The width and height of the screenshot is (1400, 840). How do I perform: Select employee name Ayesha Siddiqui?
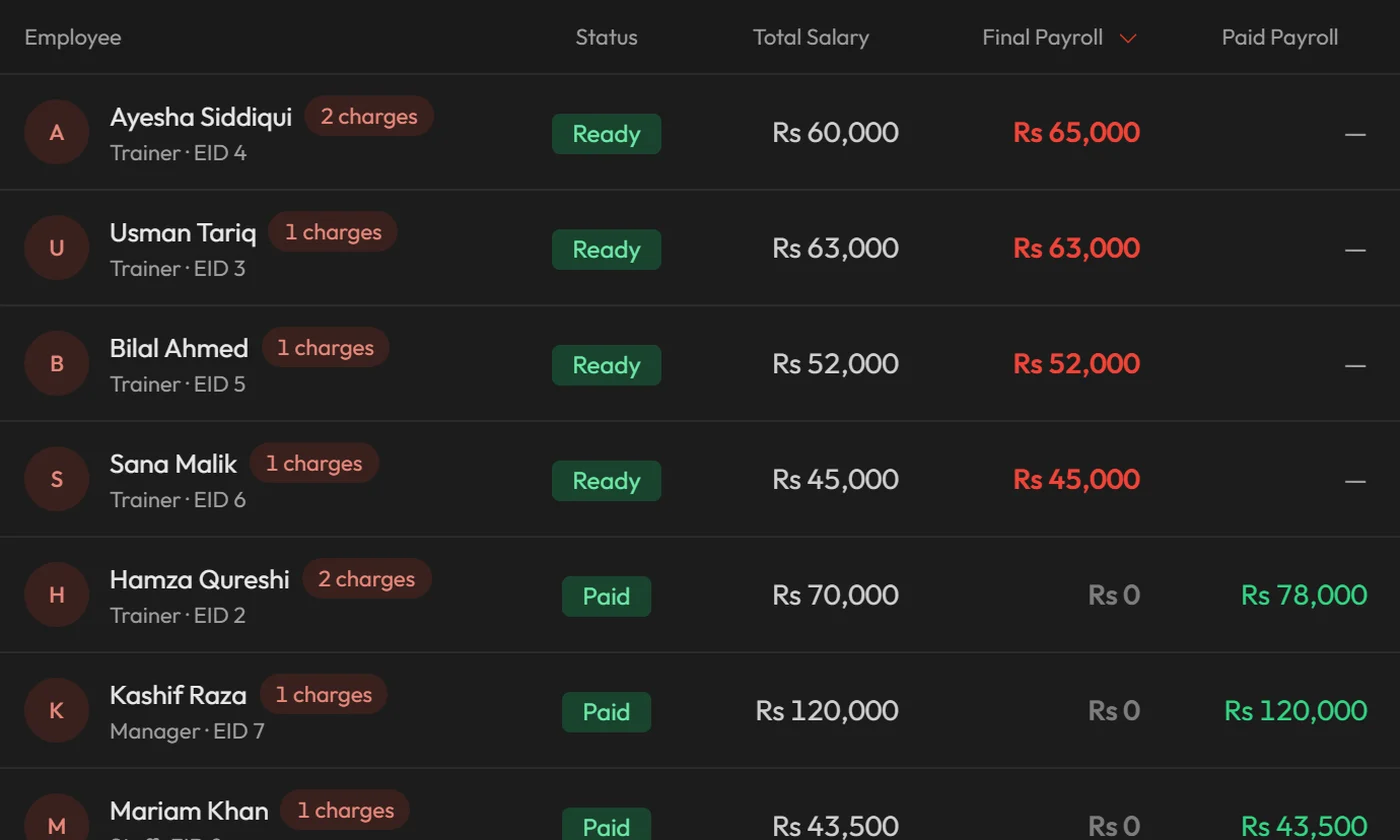coord(201,117)
